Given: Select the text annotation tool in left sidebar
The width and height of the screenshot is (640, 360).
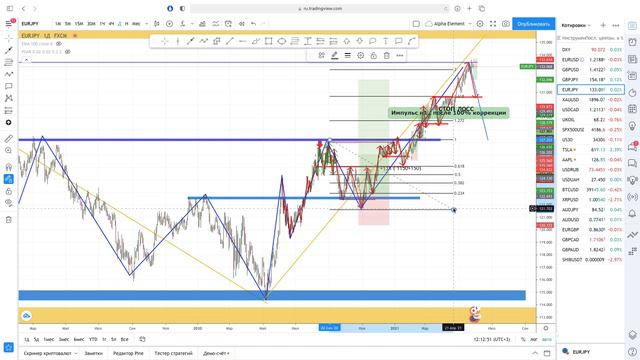Looking at the screenshot, I should 9,86.
